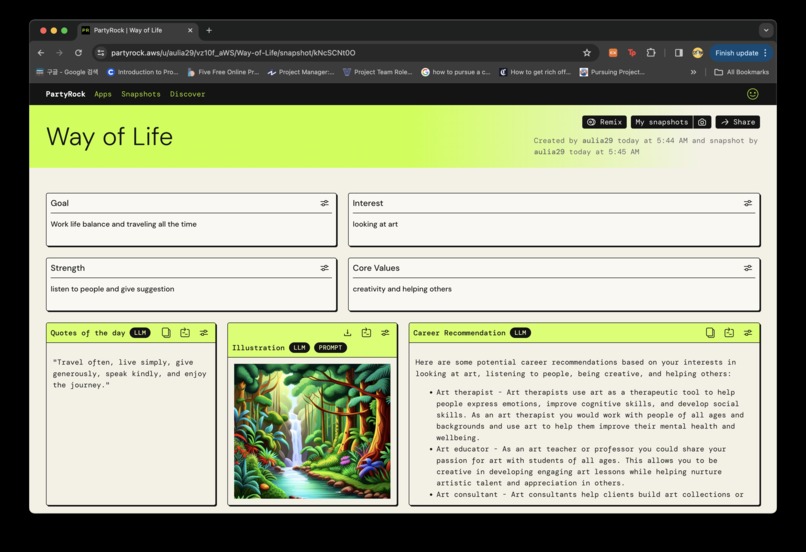Image resolution: width=806 pixels, height=552 pixels.
Task: Open the Snapshots menu item
Action: [141, 94]
